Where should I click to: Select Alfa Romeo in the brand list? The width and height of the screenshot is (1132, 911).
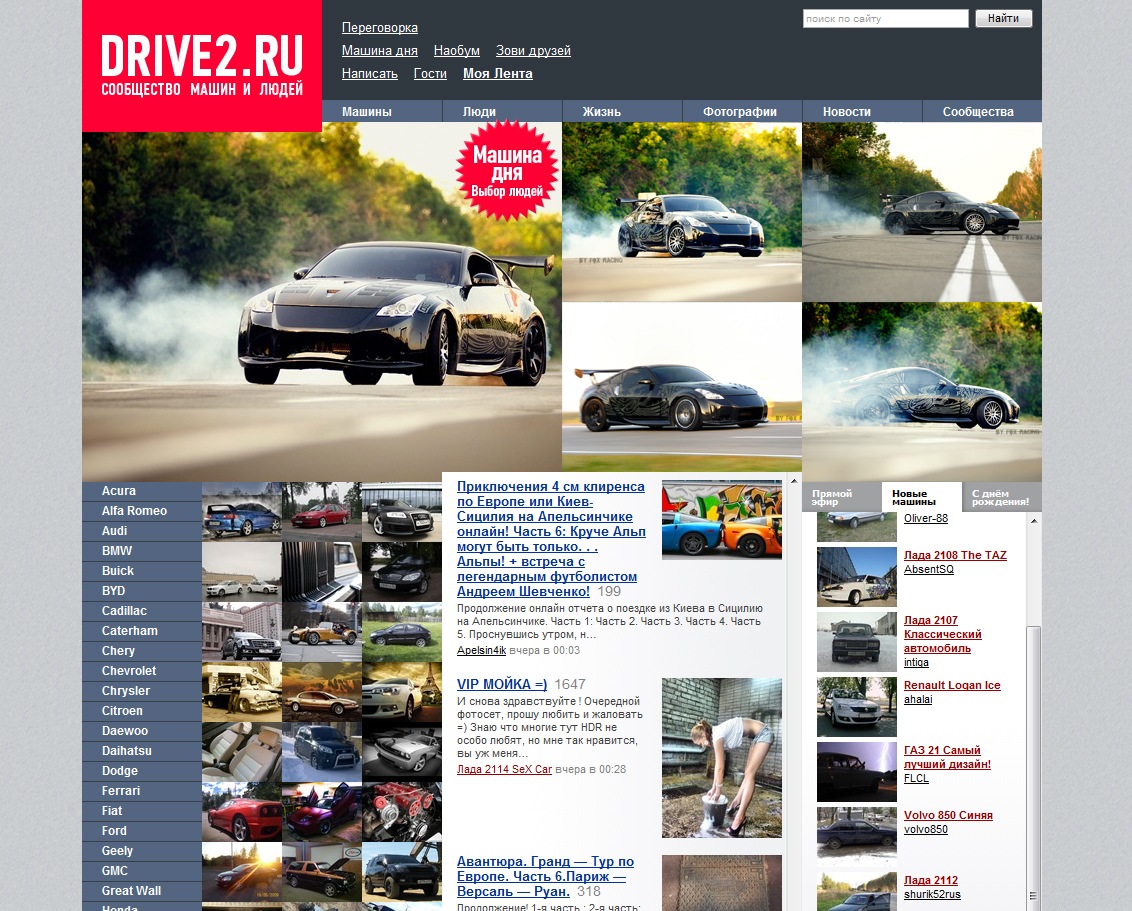(142, 511)
